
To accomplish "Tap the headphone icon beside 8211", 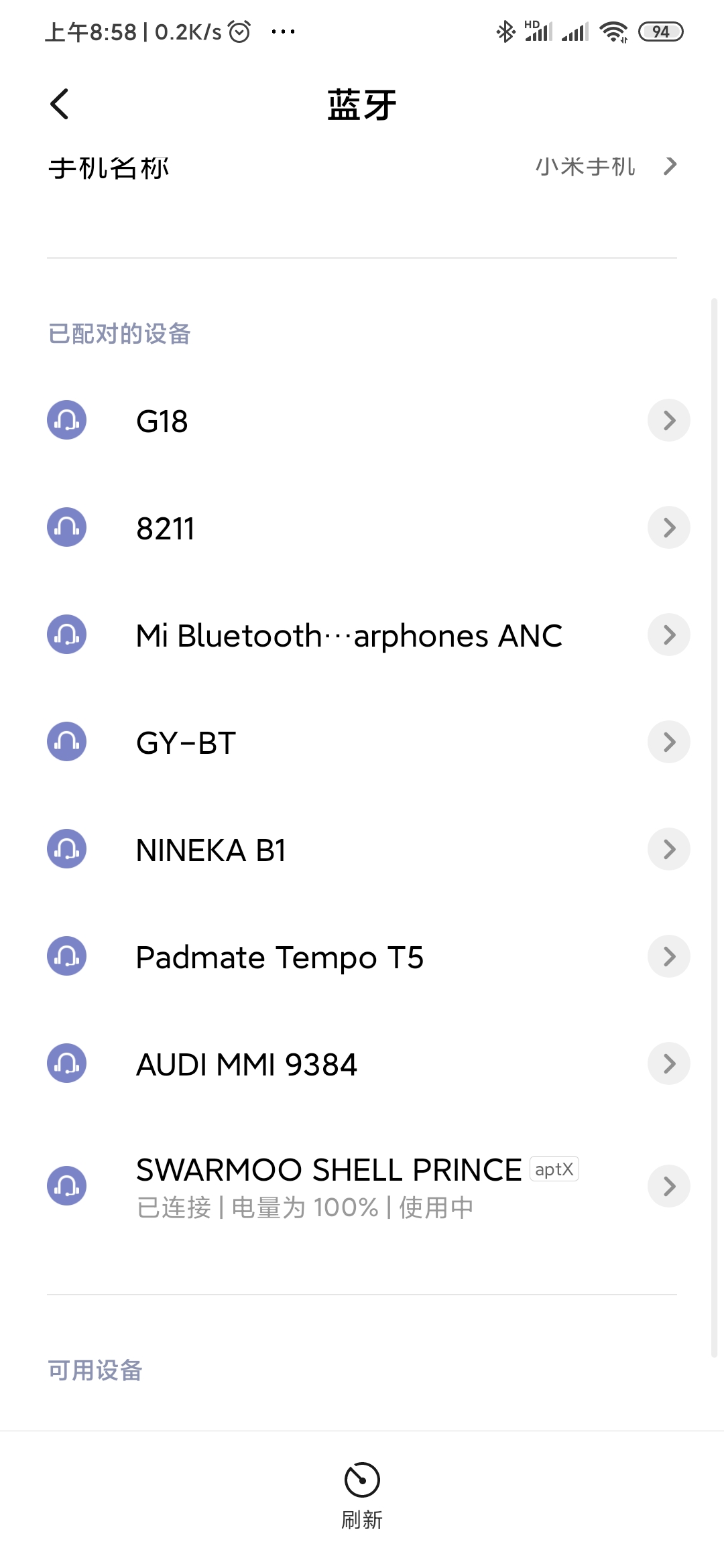I will coord(66,527).
